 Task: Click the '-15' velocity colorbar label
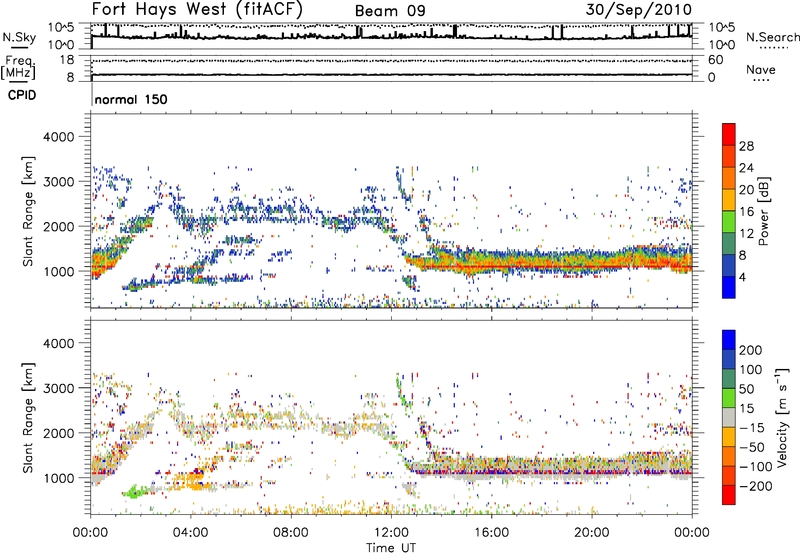click(x=752, y=427)
